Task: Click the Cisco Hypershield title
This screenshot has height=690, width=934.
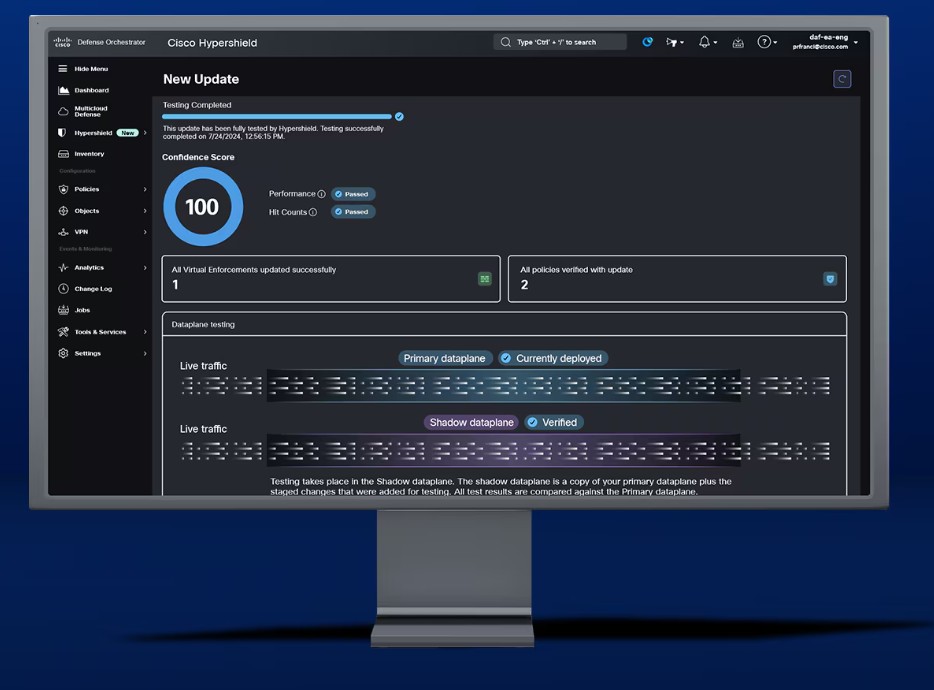Action: point(212,43)
